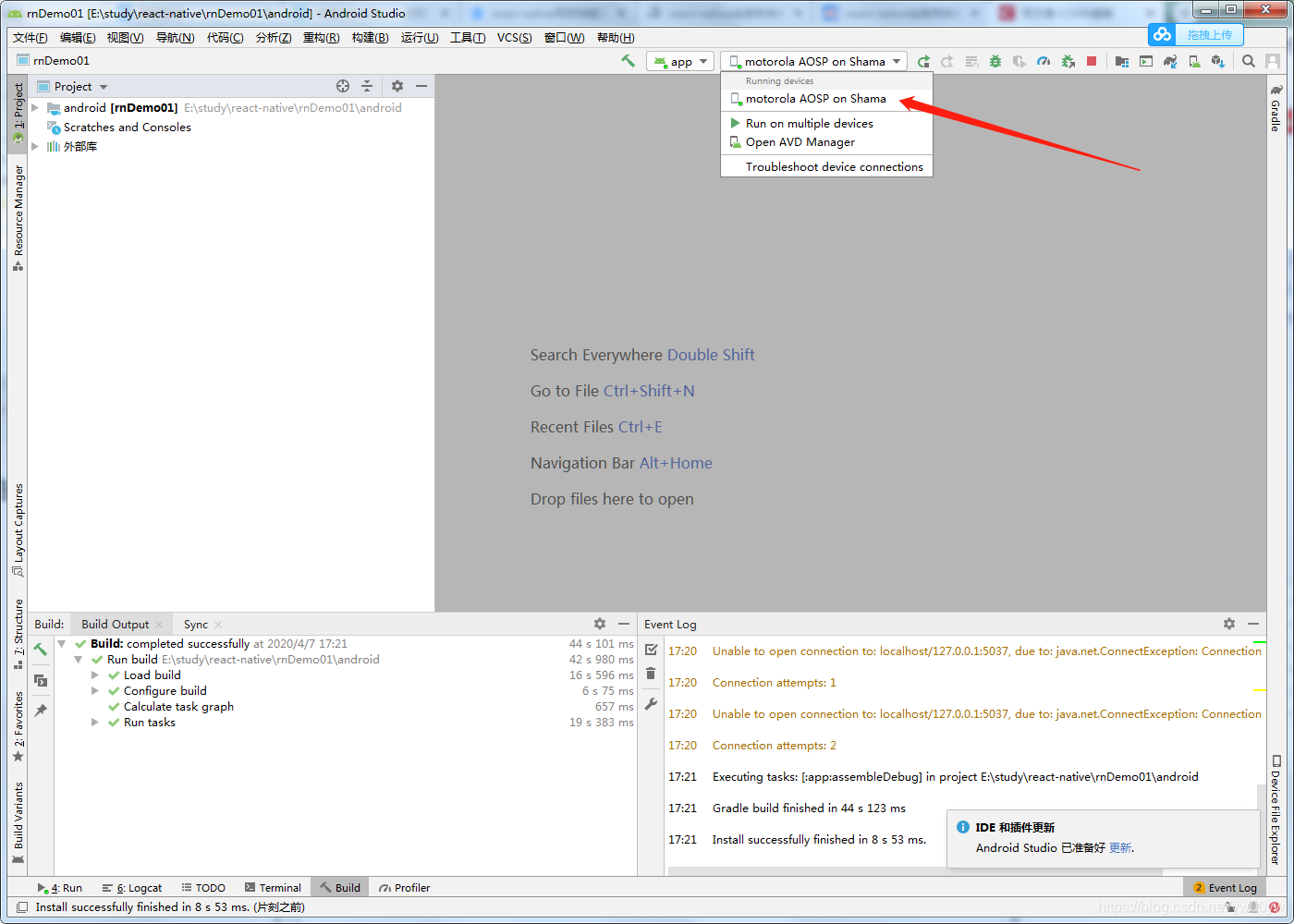Open the VCS(S) menu
This screenshot has height=924, width=1294.
click(x=514, y=37)
